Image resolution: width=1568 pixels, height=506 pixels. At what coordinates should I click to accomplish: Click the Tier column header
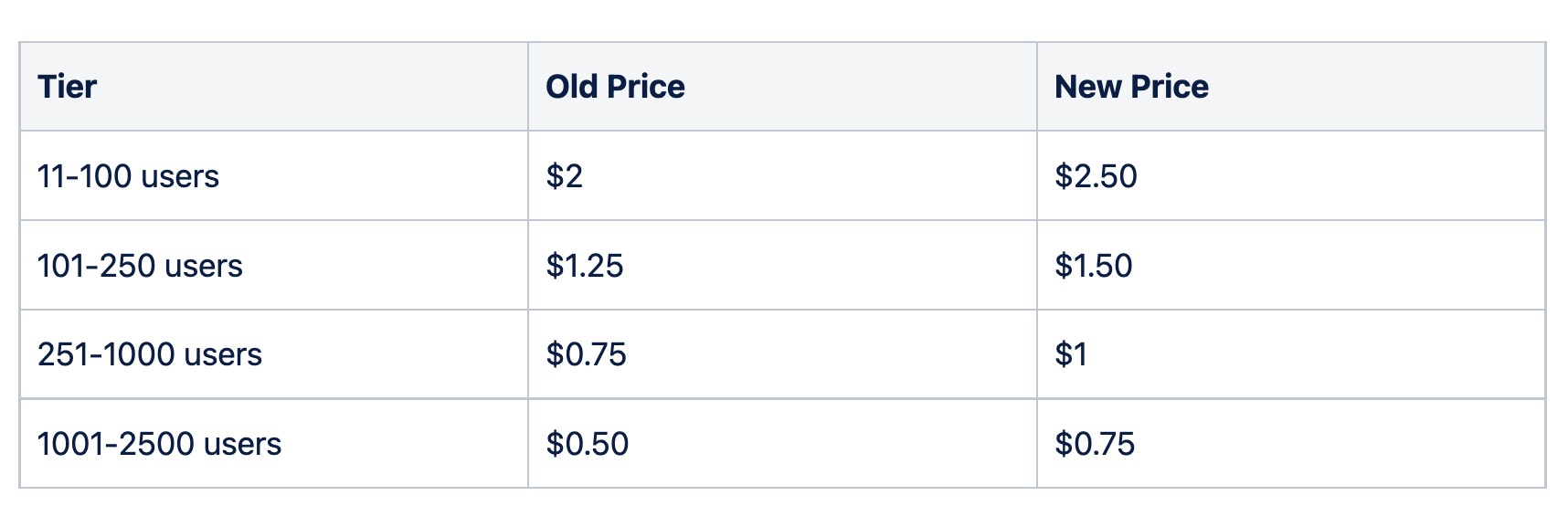pos(274,86)
